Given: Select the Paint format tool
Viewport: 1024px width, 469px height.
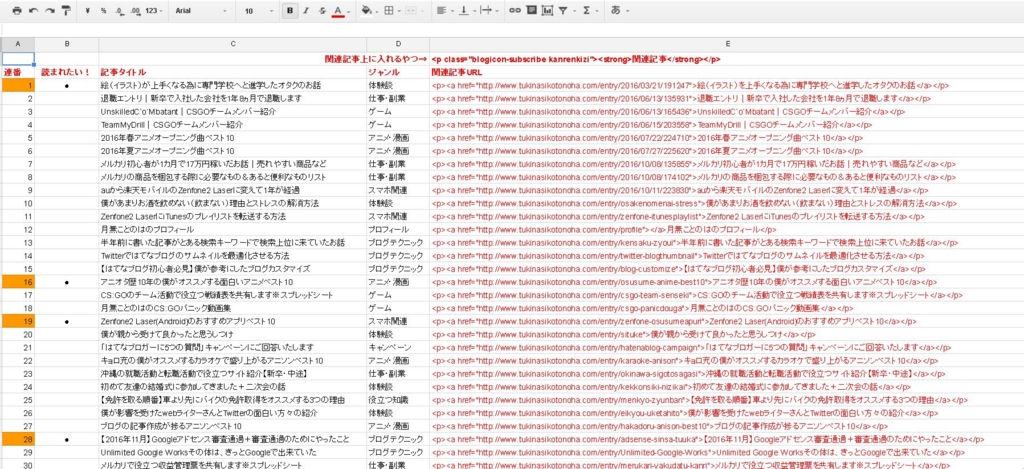Looking at the screenshot, I should 66,10.
